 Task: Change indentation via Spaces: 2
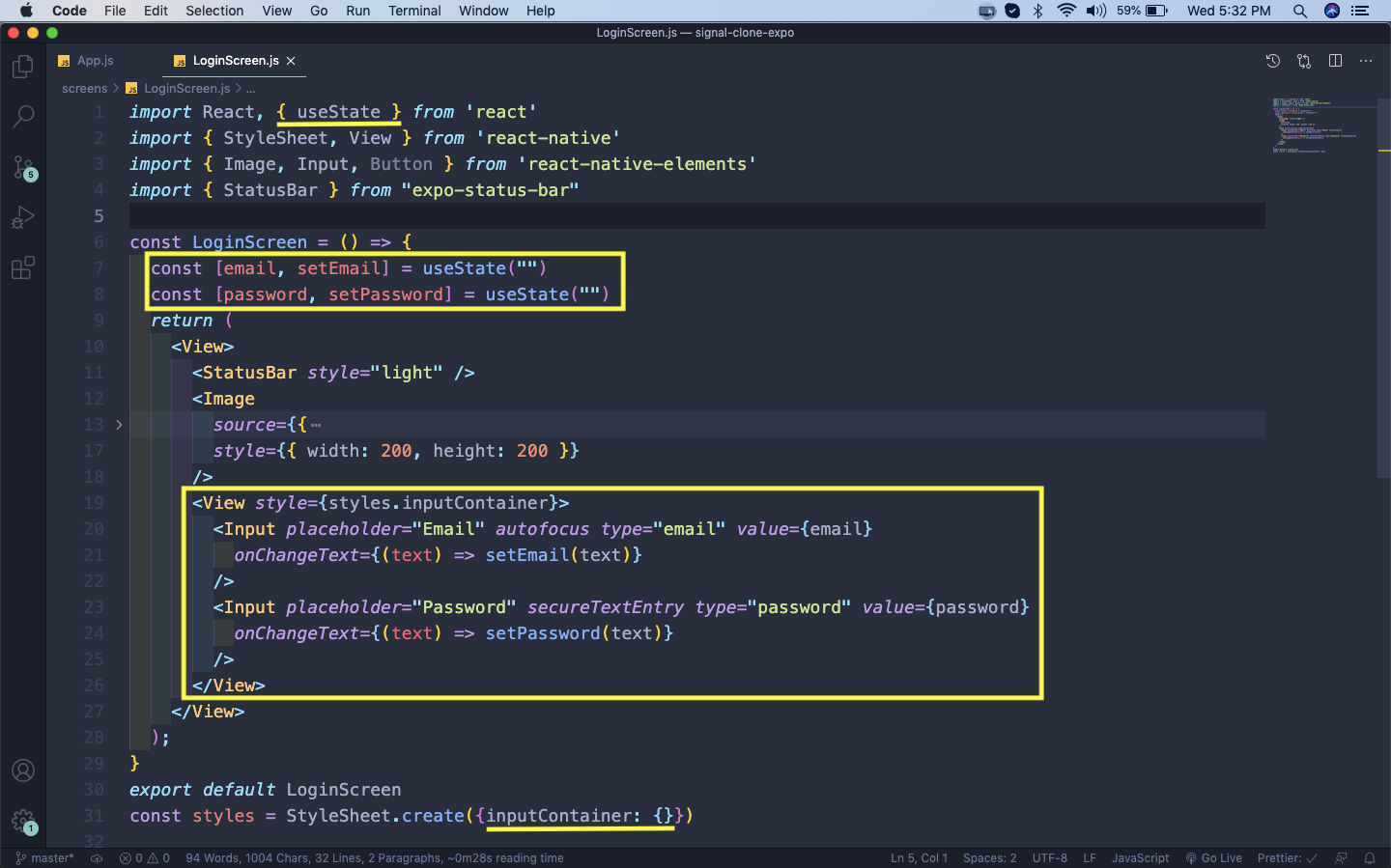(990, 858)
